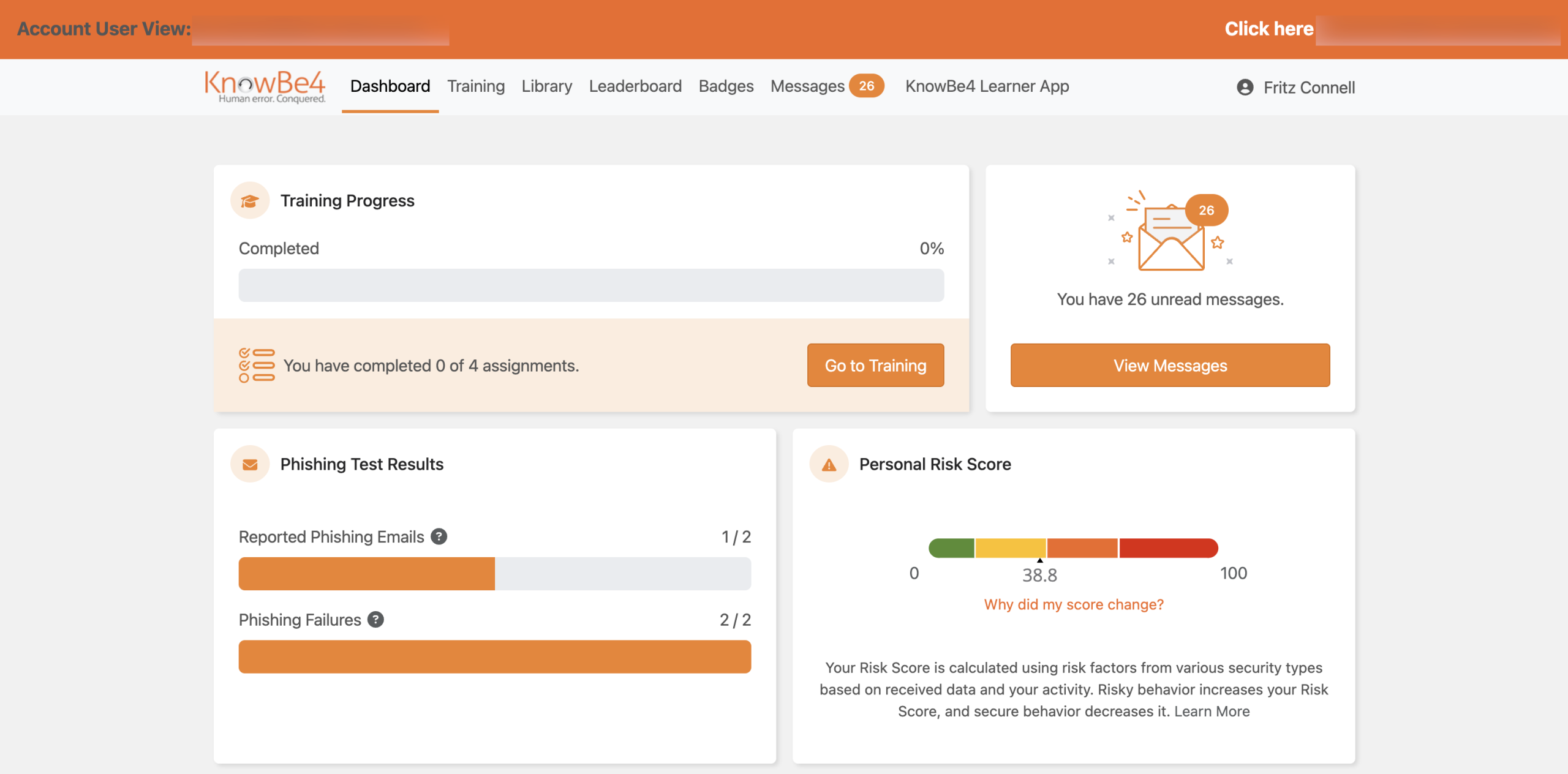
Task: Click the Personal Risk Score warning icon
Action: [829, 464]
